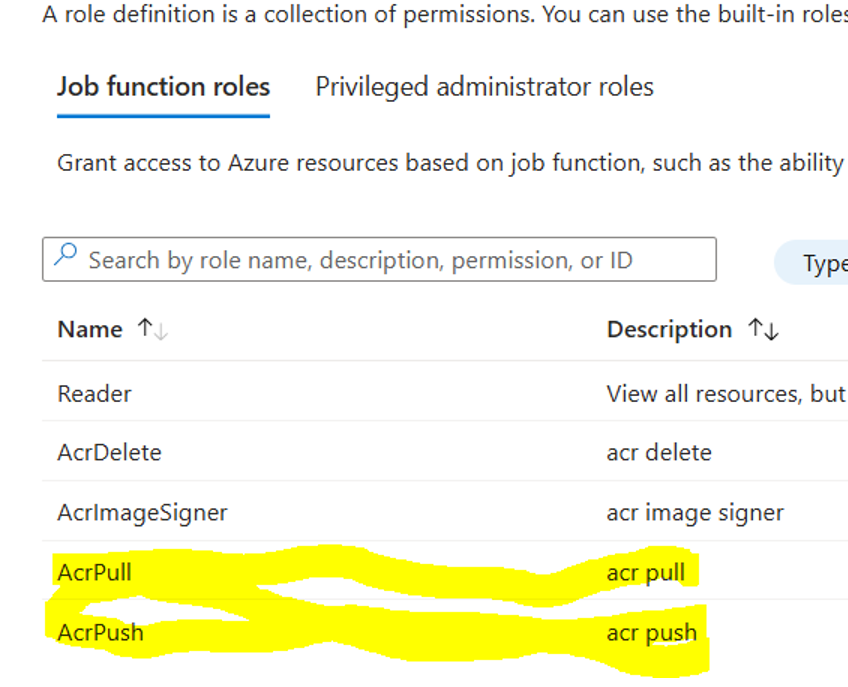Select the Reader role

point(93,394)
